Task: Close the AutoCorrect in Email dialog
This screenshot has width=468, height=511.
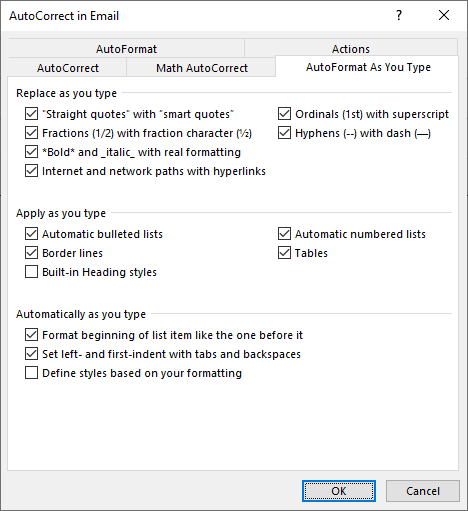Action: [444, 15]
